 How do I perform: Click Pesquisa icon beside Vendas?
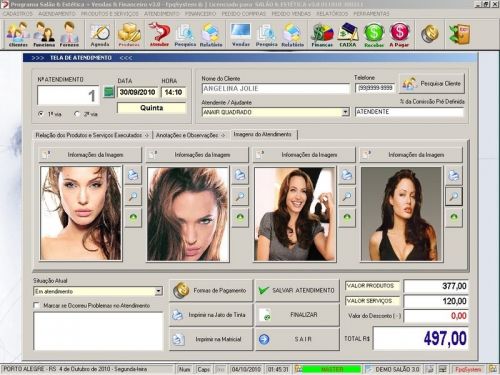click(x=266, y=34)
